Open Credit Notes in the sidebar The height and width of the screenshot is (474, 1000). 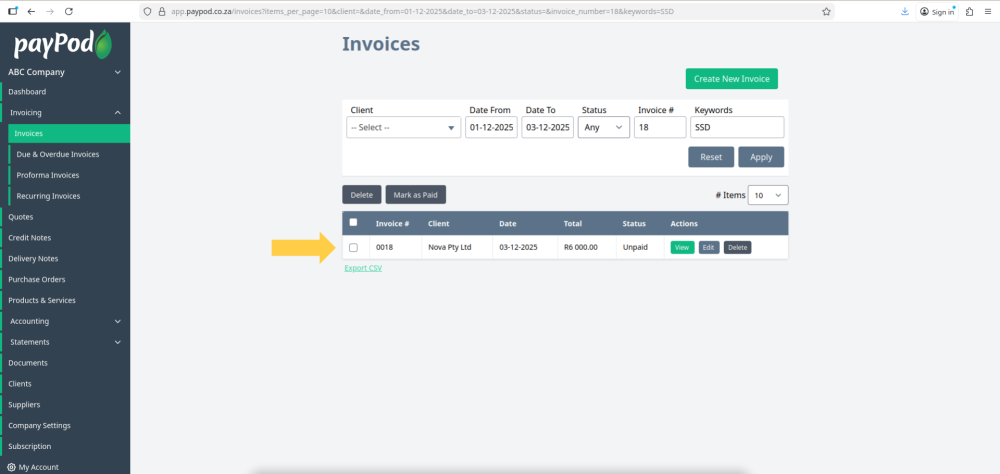pos(29,238)
